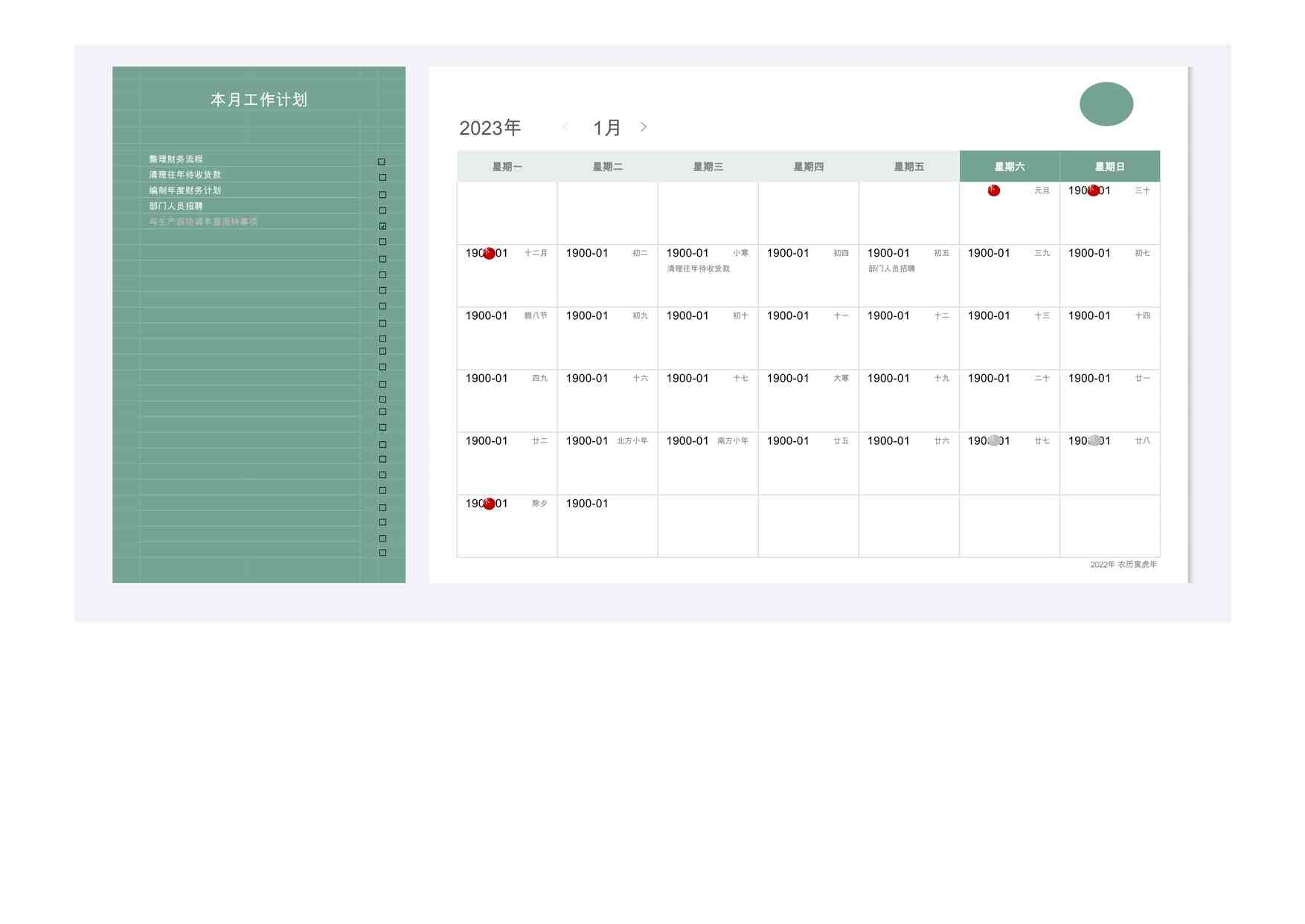Viewport: 1305px width, 924px height.
Task: Click the 初七 lunar date label
Action: coord(1142,253)
